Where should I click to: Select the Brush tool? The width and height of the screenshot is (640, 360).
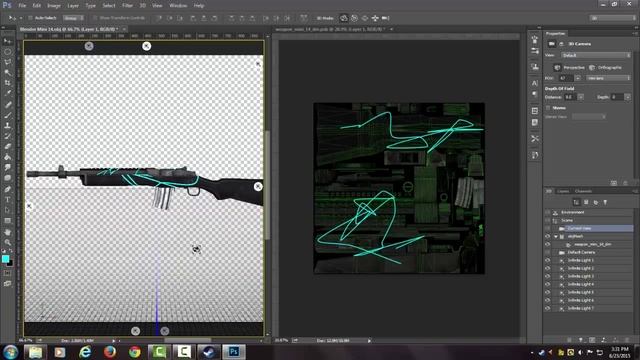tap(7, 116)
